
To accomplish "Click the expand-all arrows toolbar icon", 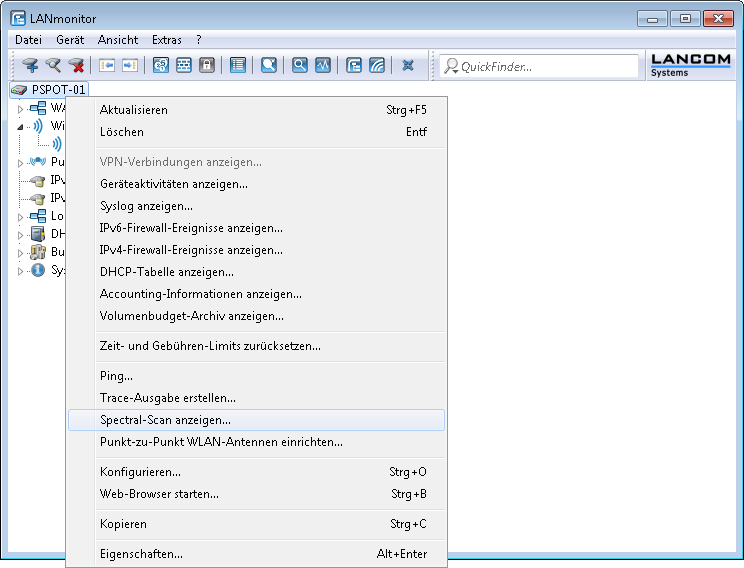I will pyautogui.click(x=131, y=66).
